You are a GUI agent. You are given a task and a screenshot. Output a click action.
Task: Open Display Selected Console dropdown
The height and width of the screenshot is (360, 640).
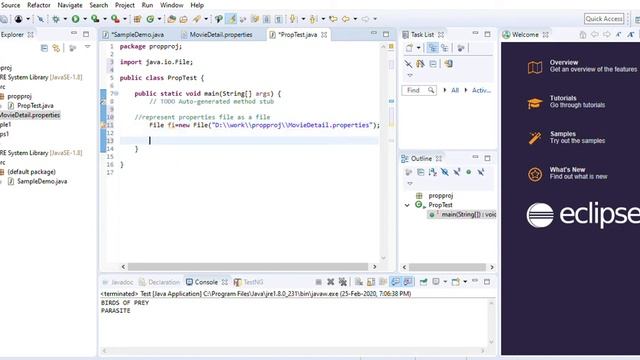[445, 282]
